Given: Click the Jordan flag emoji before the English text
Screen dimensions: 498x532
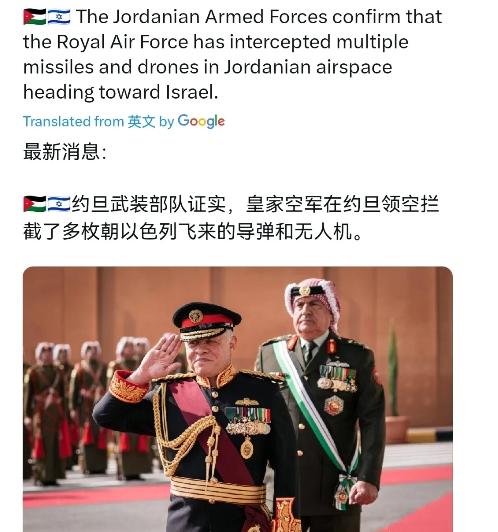Looking at the screenshot, I should pyautogui.click(x=35, y=17).
